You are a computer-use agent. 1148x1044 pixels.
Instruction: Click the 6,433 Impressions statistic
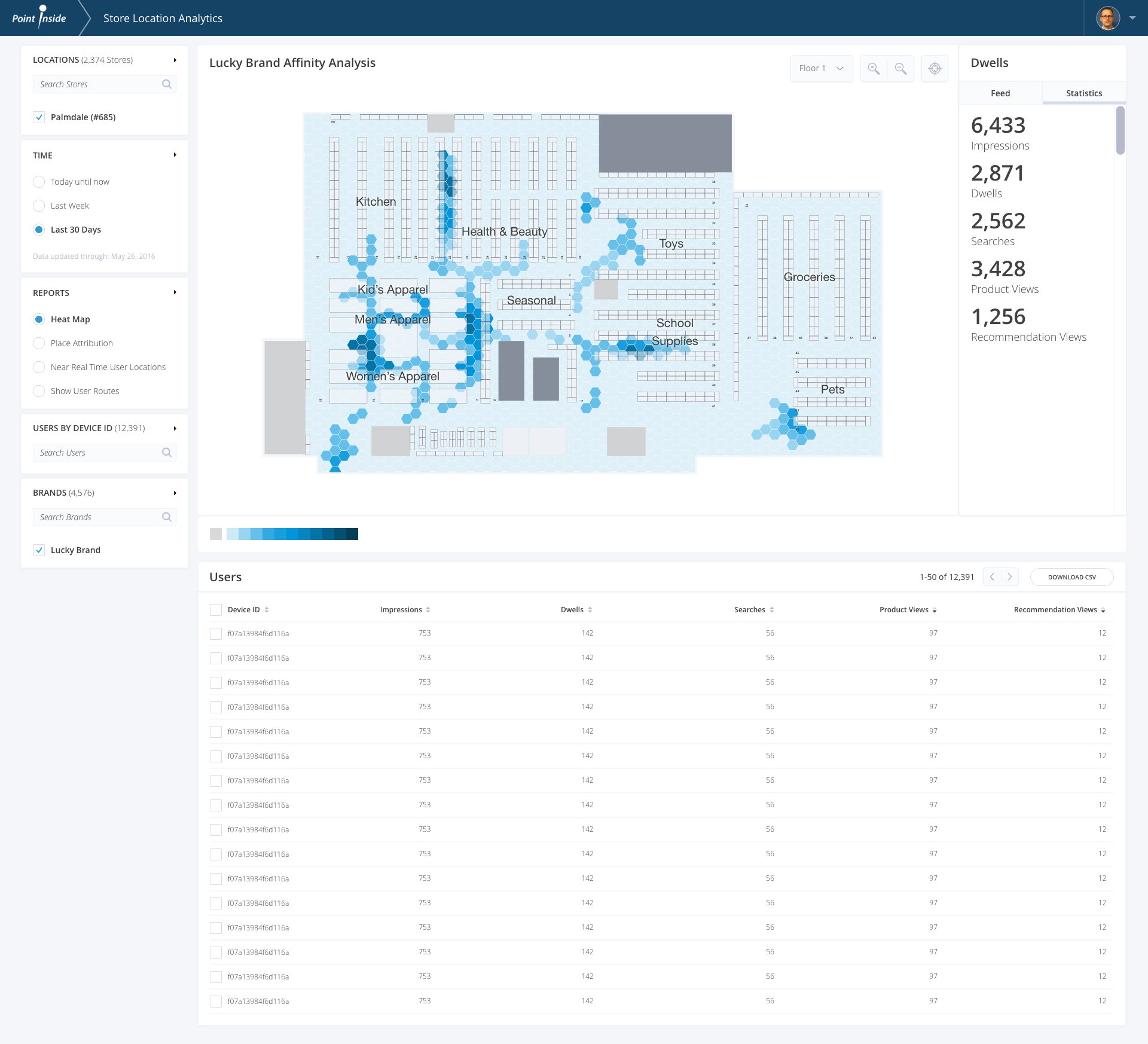pos(1000,134)
